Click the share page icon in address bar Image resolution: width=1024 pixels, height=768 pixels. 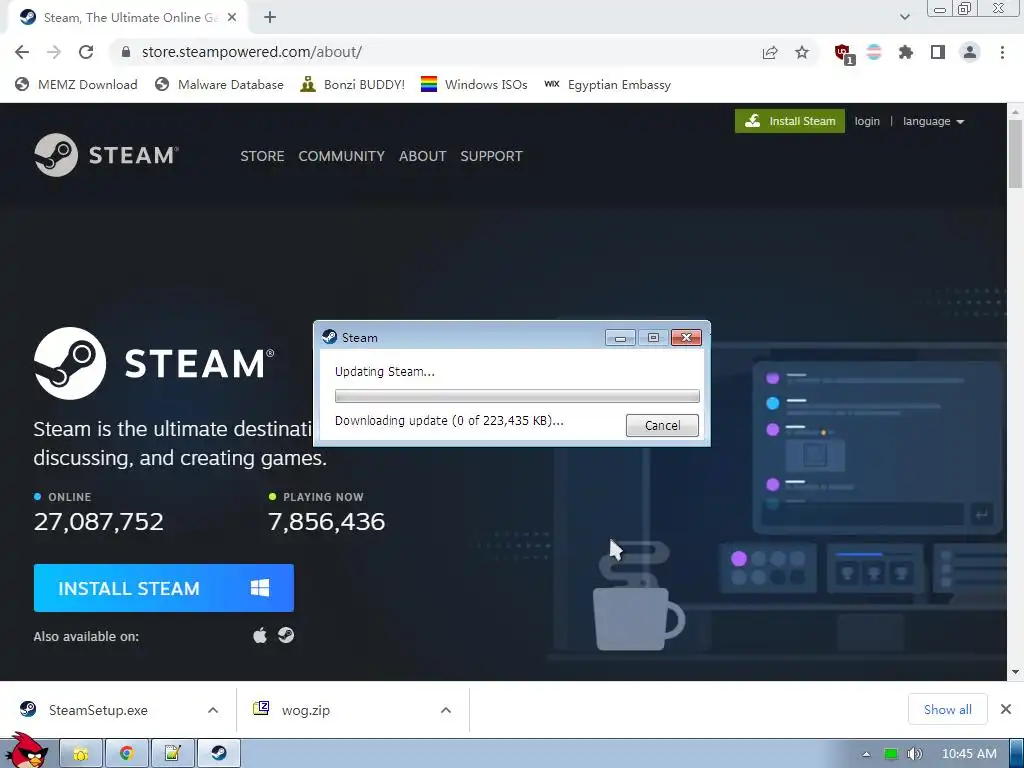pos(770,53)
